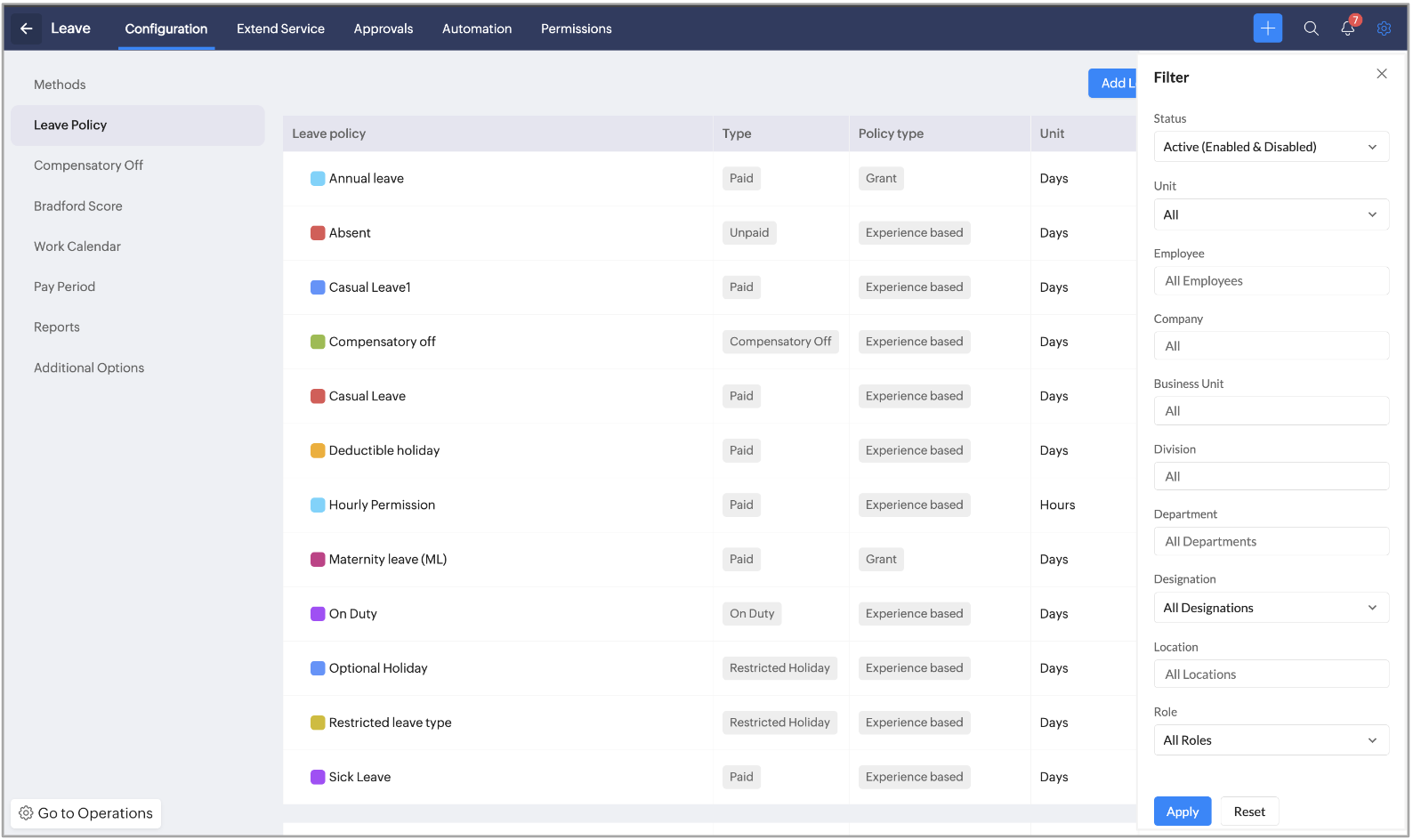This screenshot has width=1413, height=840.
Task: Open search using the magnifier icon
Action: point(1311,28)
